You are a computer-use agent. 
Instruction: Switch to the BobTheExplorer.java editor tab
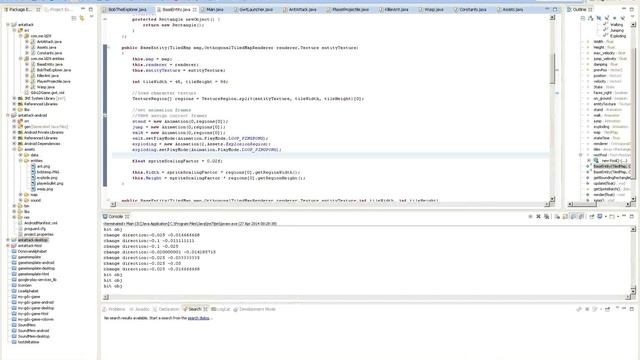[127, 9]
